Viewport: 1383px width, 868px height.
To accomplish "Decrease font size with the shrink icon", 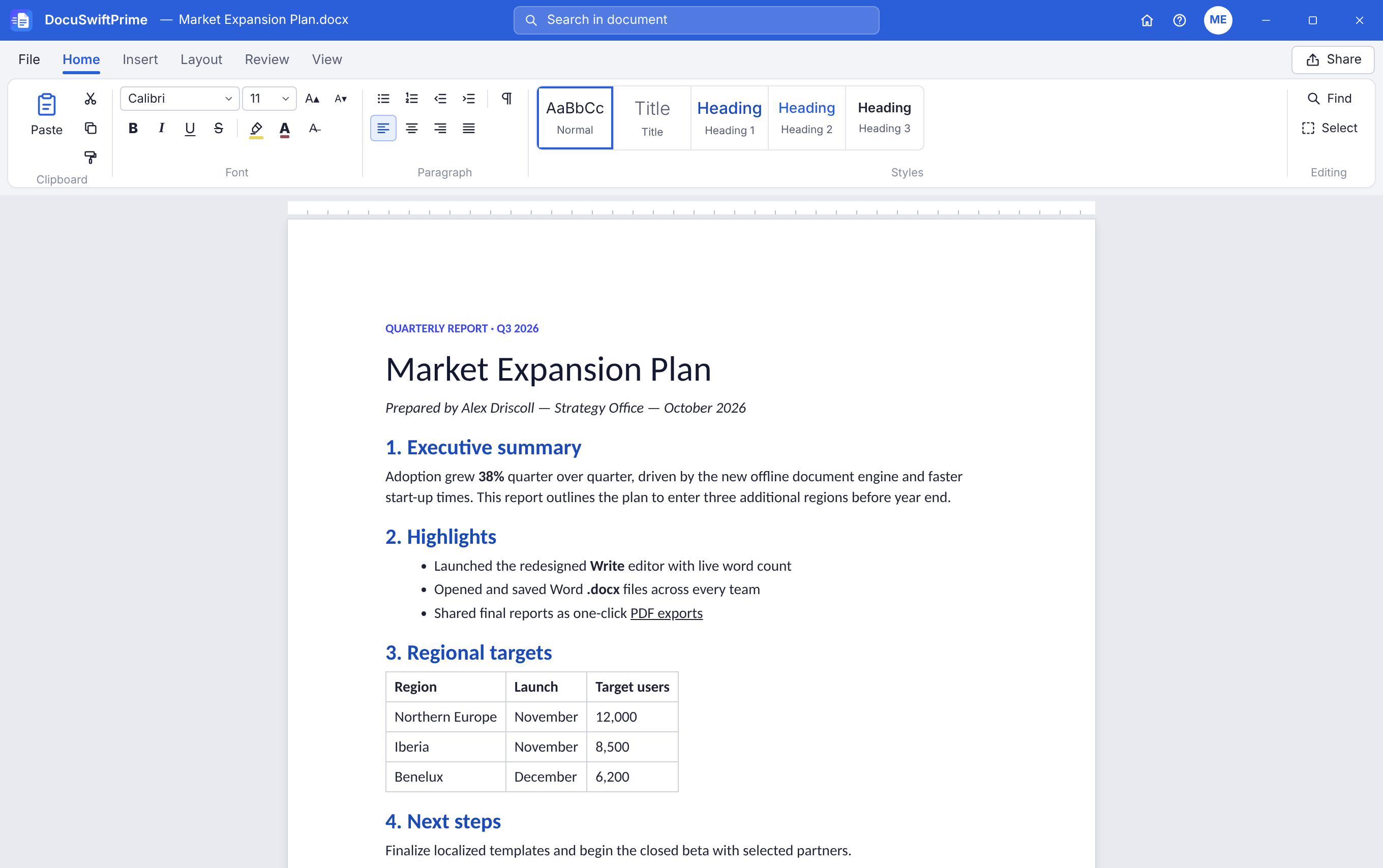I will (341, 99).
